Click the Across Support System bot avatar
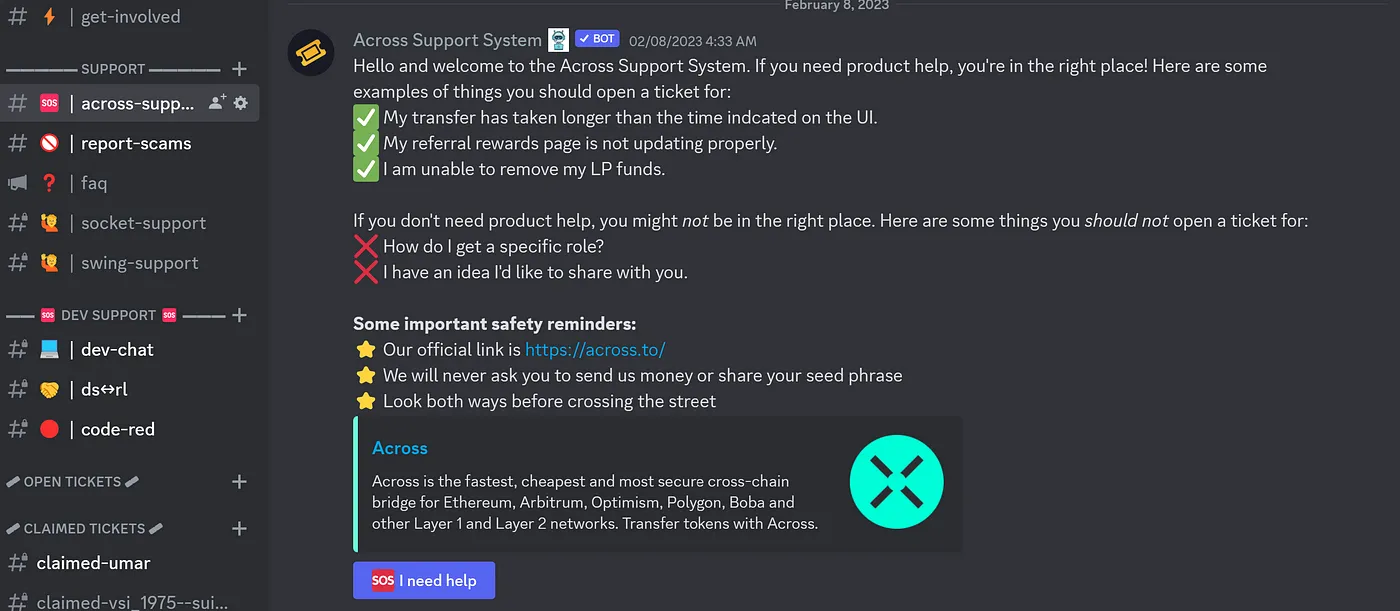The image size is (1400, 611). (x=311, y=53)
